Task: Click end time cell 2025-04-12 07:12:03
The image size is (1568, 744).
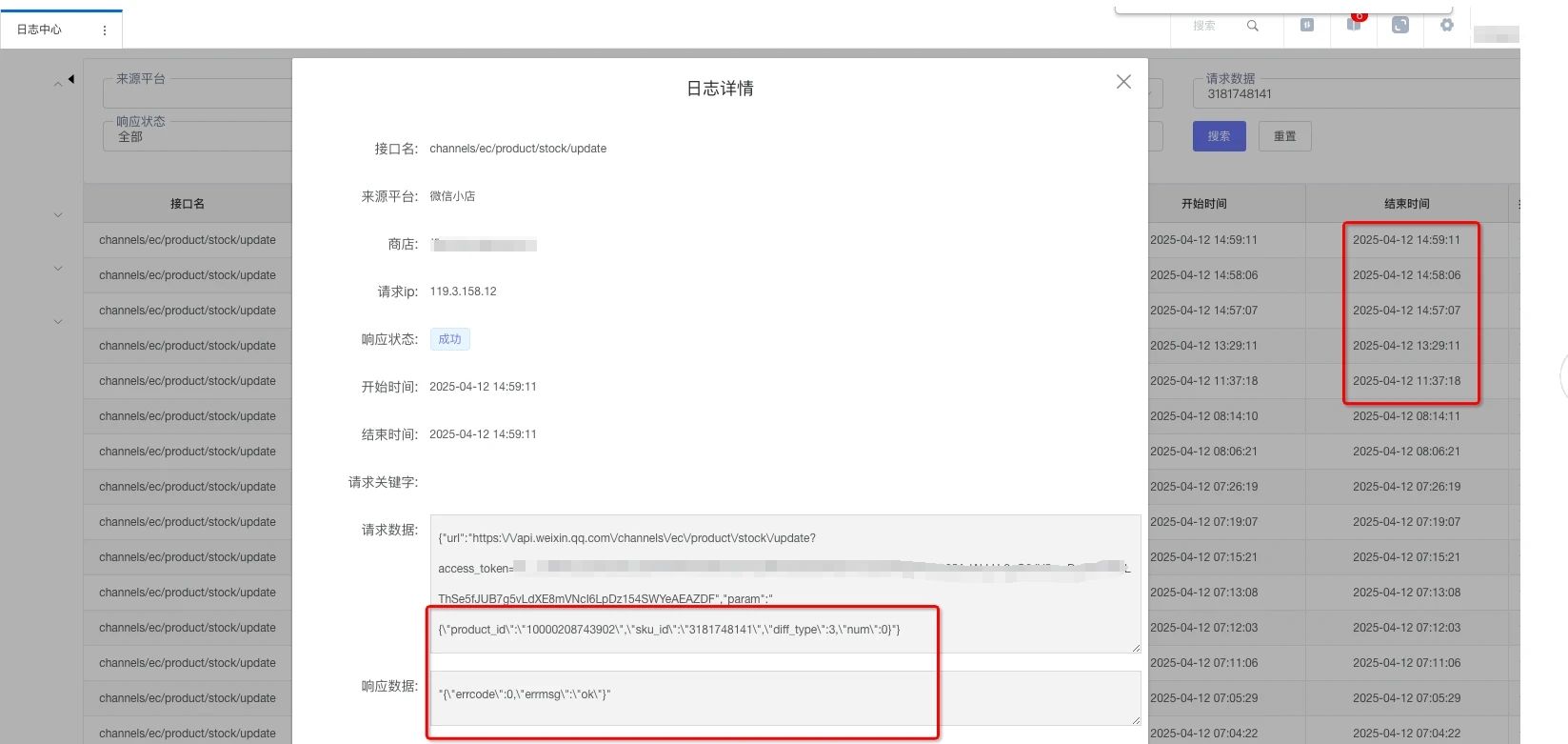Action: coord(1406,628)
